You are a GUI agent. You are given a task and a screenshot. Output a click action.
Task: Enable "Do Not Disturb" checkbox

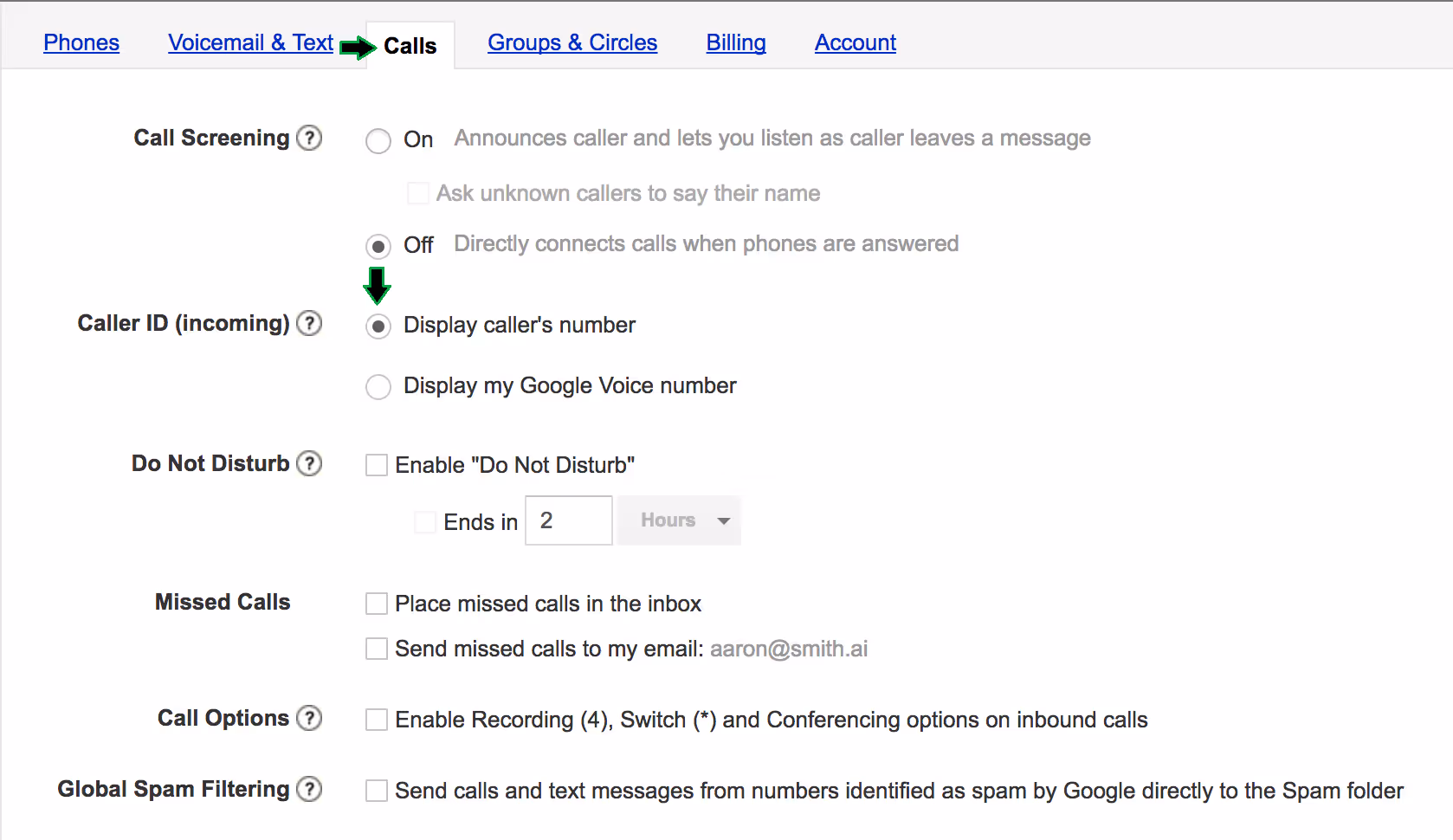[x=377, y=465]
